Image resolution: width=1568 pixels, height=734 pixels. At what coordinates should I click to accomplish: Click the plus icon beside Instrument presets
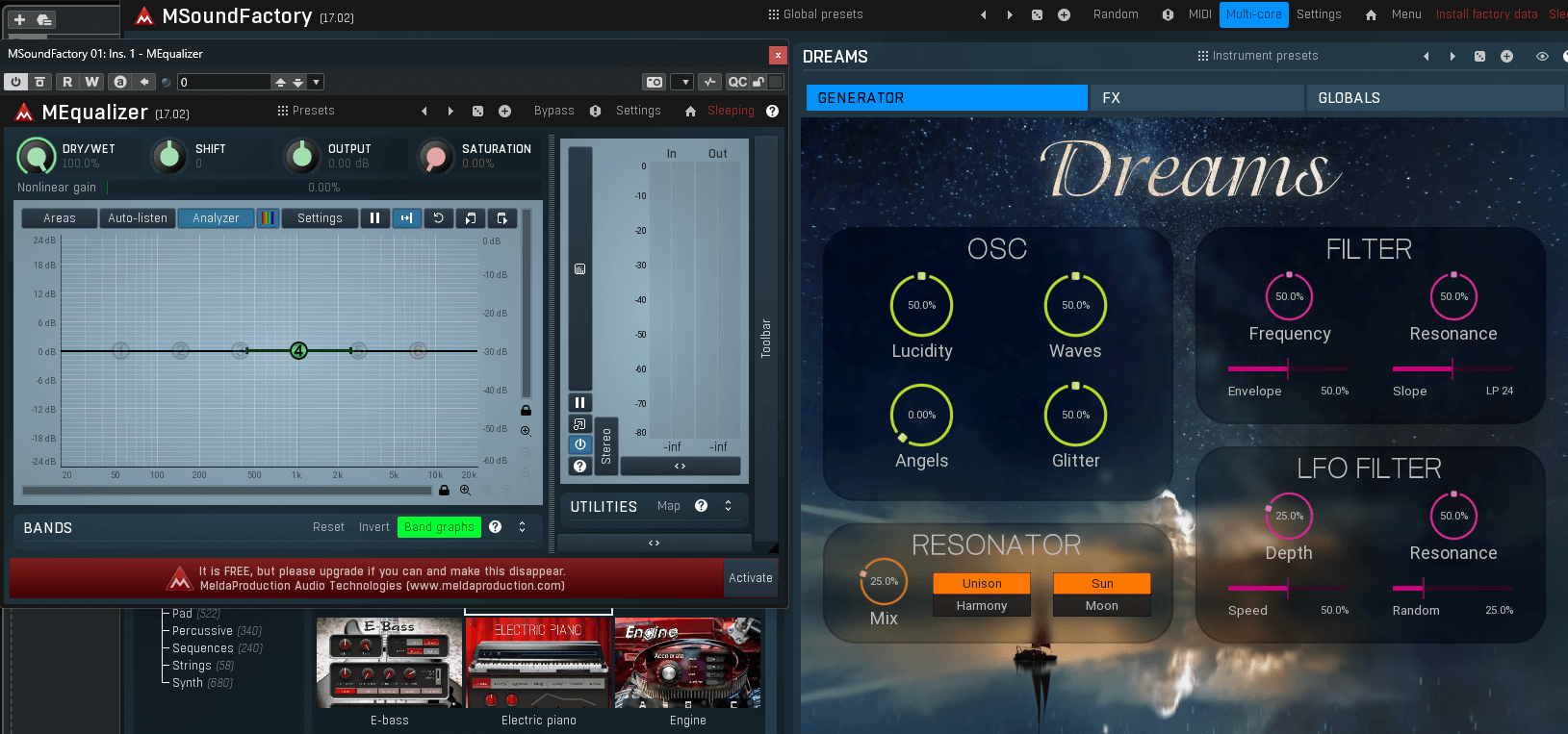point(1506,57)
